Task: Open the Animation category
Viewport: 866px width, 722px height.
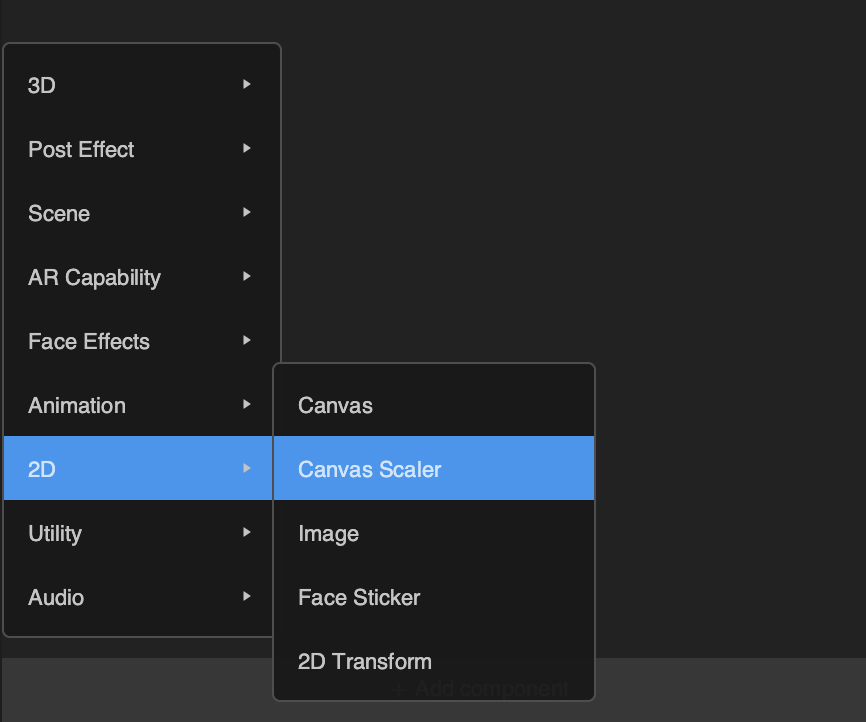Action: pos(138,405)
